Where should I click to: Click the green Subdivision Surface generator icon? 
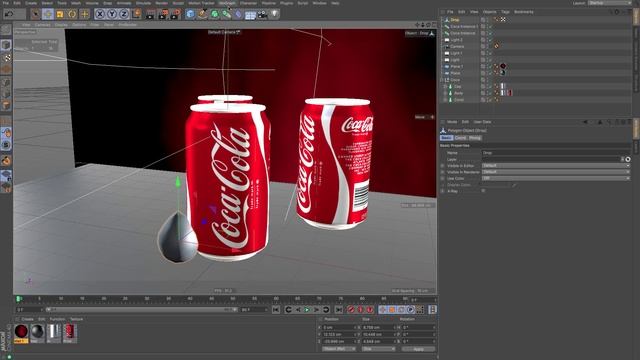[x=214, y=14]
